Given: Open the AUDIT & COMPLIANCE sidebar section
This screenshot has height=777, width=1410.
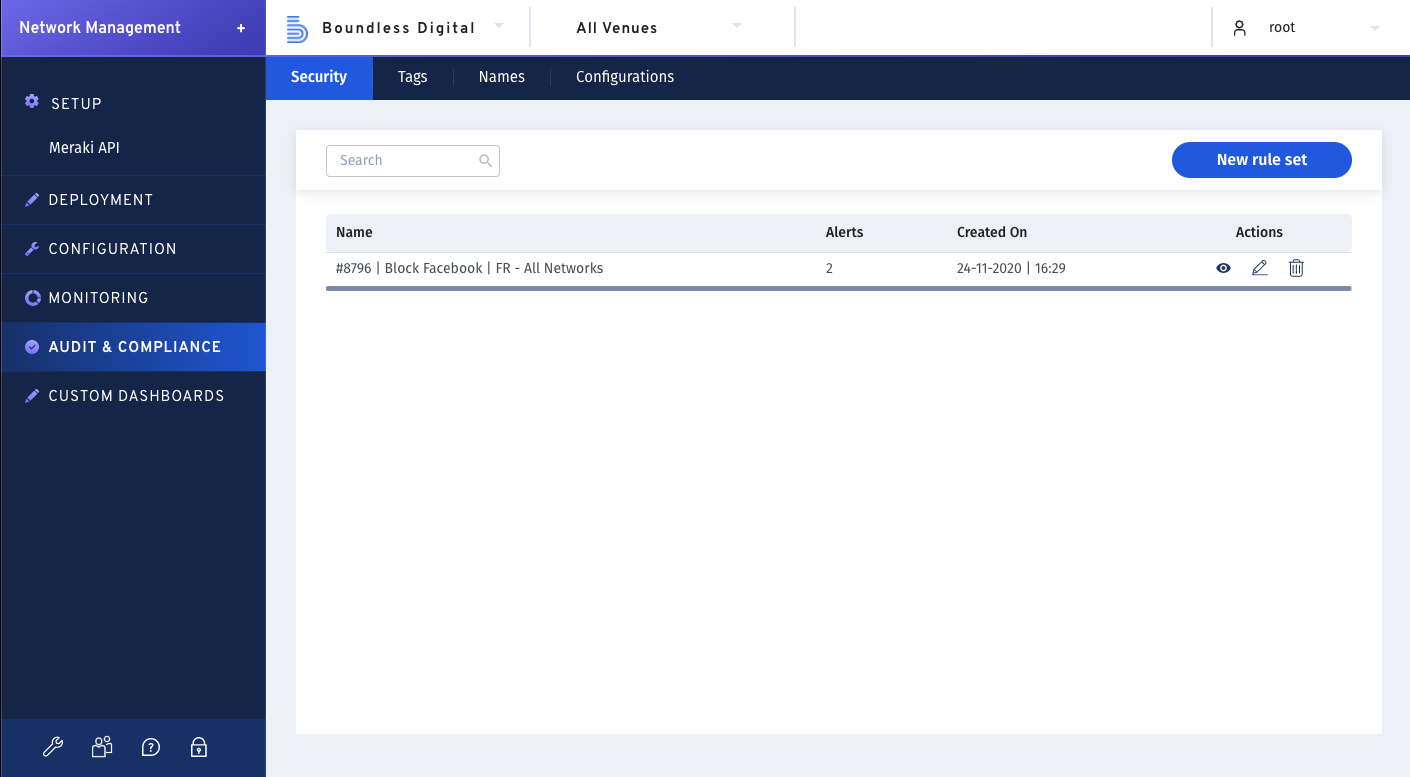Looking at the screenshot, I should tap(133, 347).
